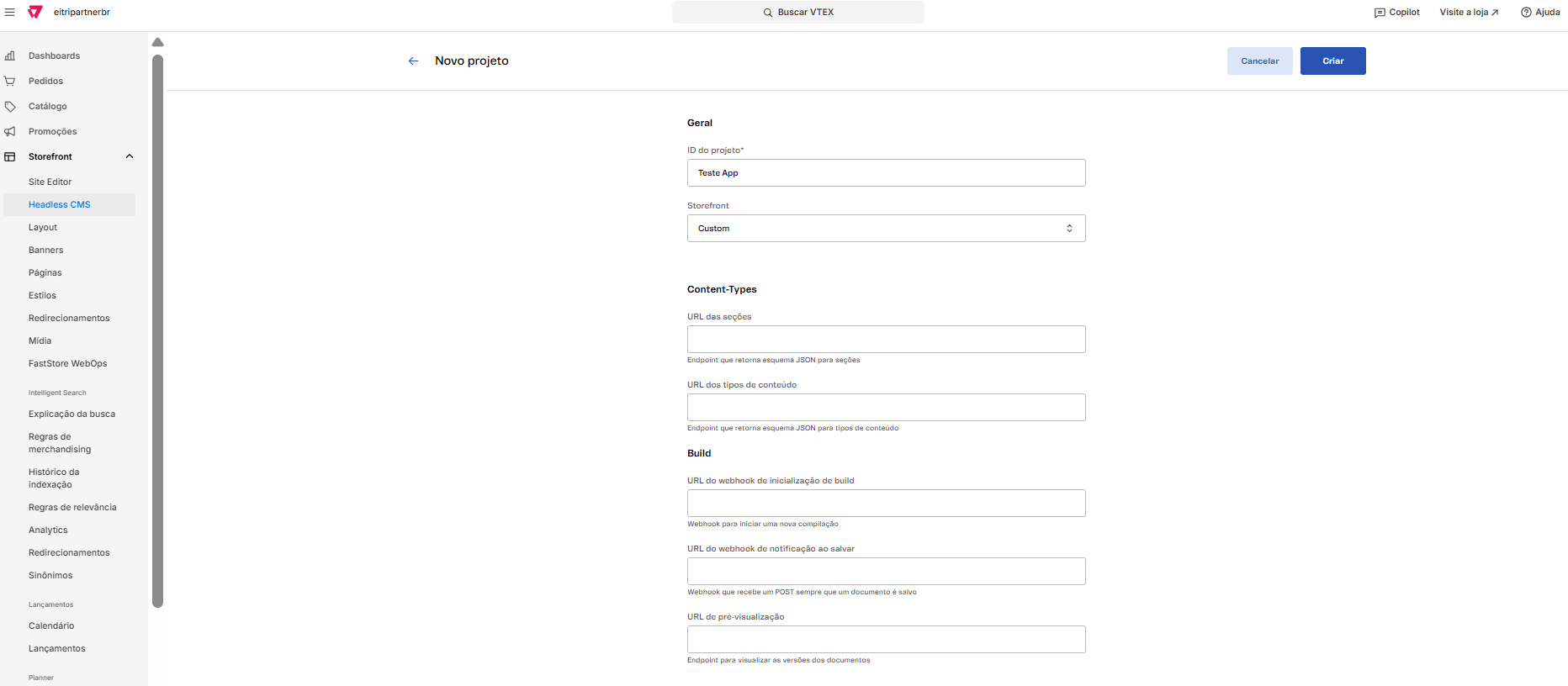Open Promoções using the megaphone icon
Image resolution: width=1568 pixels, height=686 pixels.
(x=10, y=131)
